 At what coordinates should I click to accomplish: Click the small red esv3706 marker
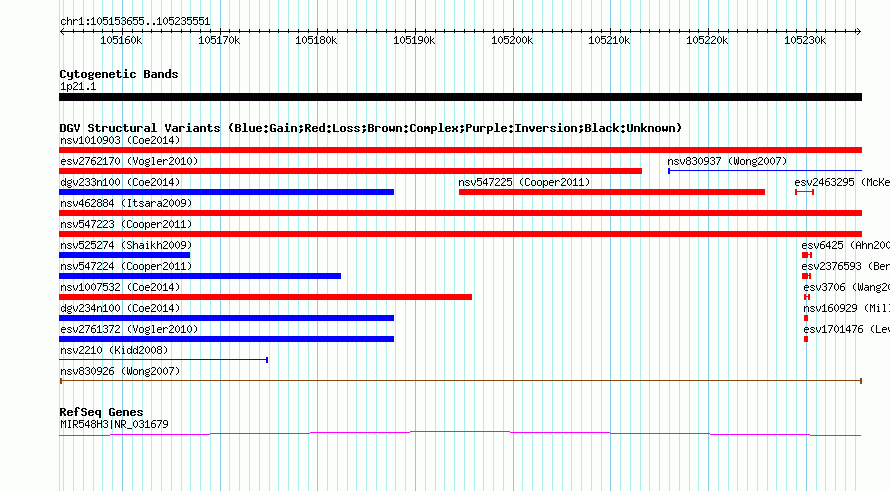click(807, 297)
